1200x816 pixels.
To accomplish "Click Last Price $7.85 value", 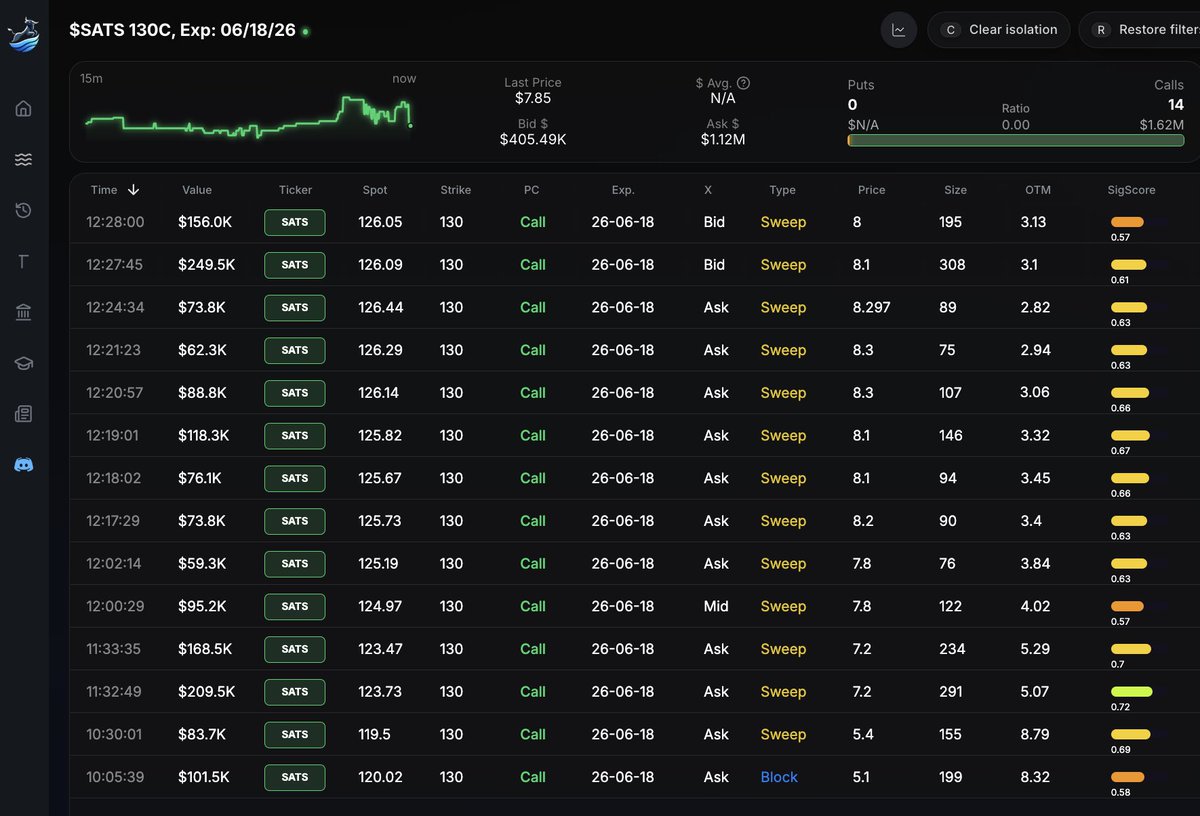I will click(x=533, y=98).
